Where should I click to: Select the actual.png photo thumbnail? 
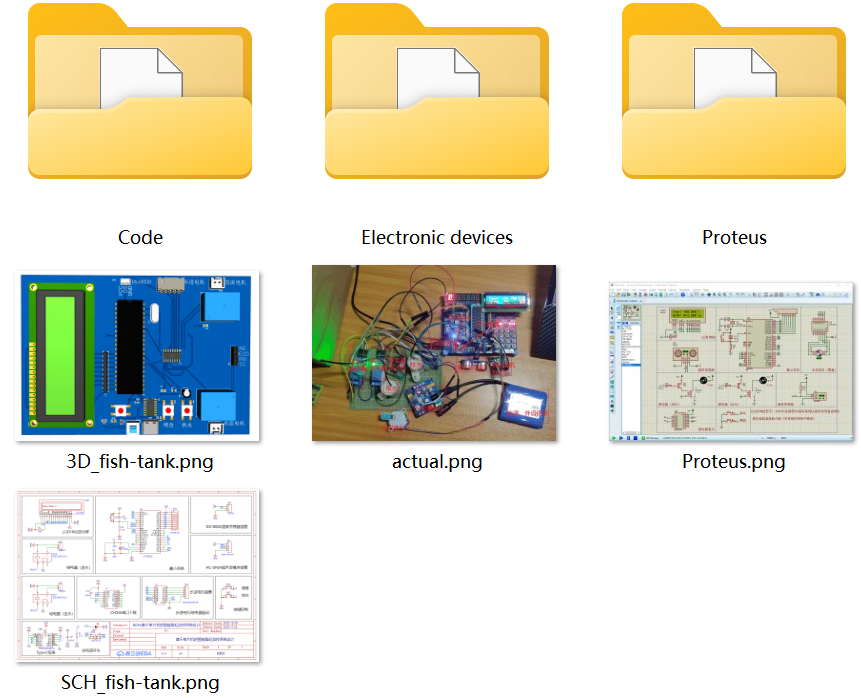coord(434,353)
